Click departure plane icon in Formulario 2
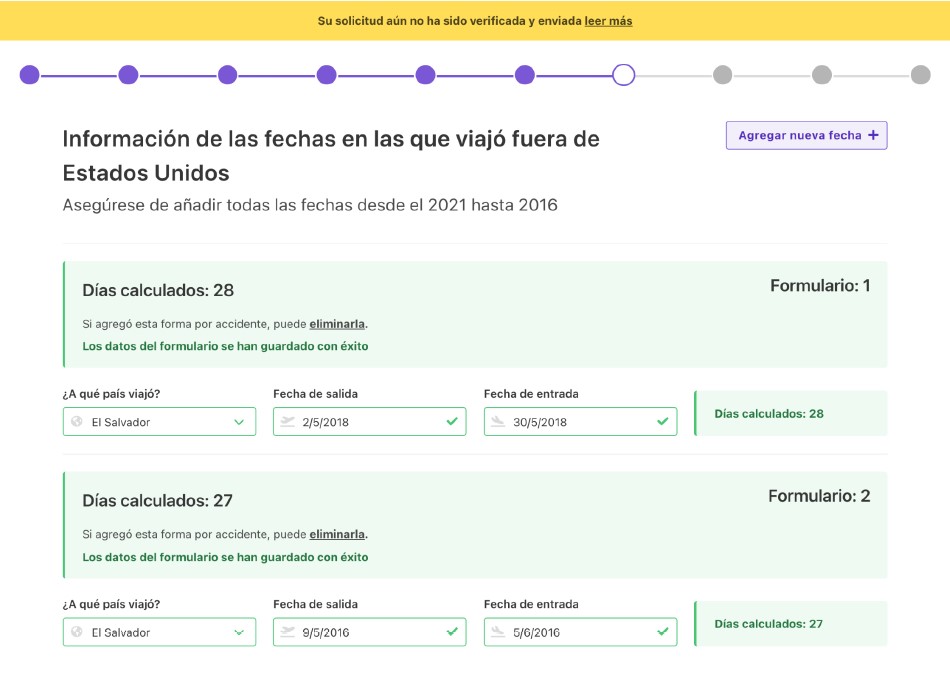The height and width of the screenshot is (684, 950). point(288,632)
